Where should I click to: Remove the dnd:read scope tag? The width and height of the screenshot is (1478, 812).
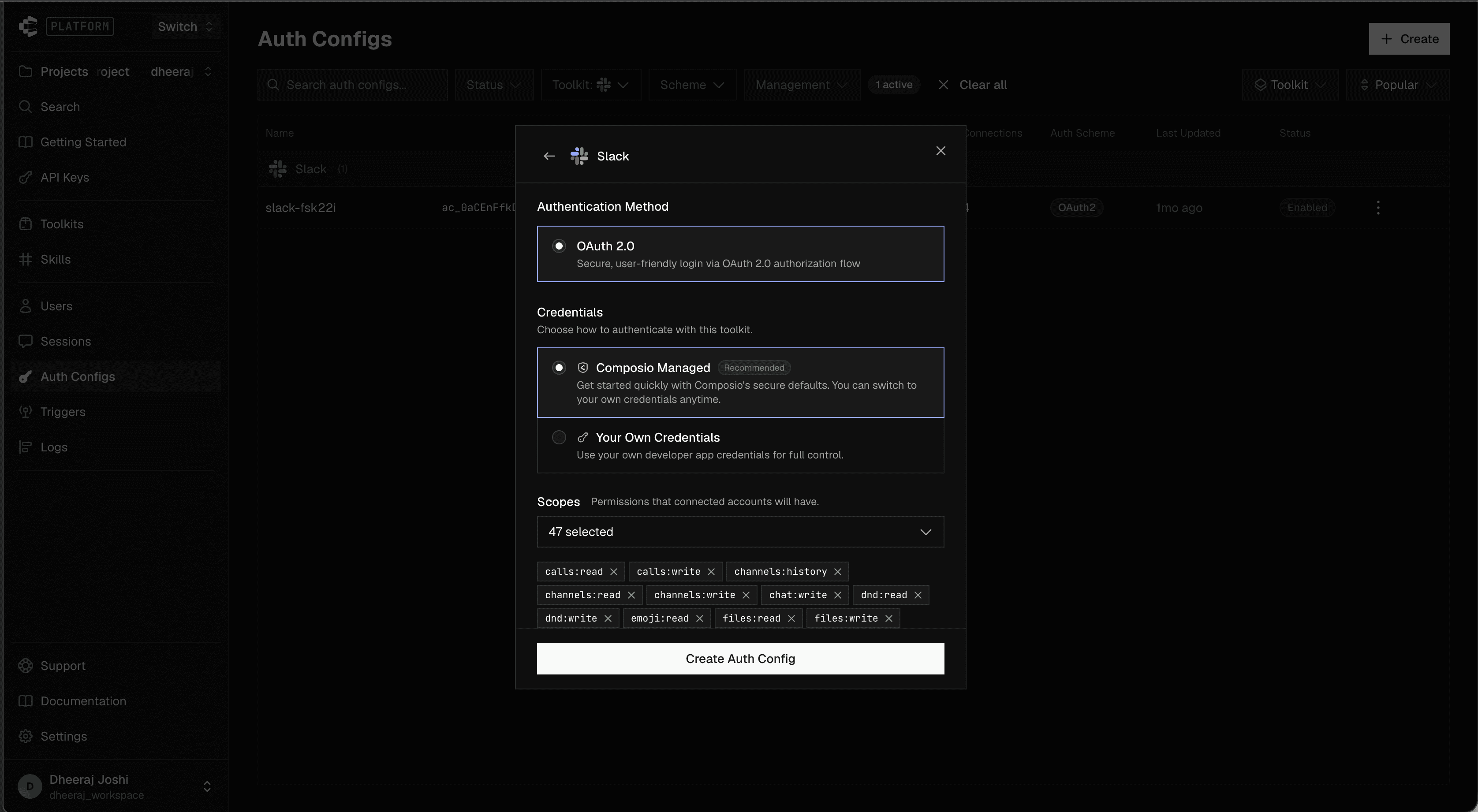coord(918,595)
